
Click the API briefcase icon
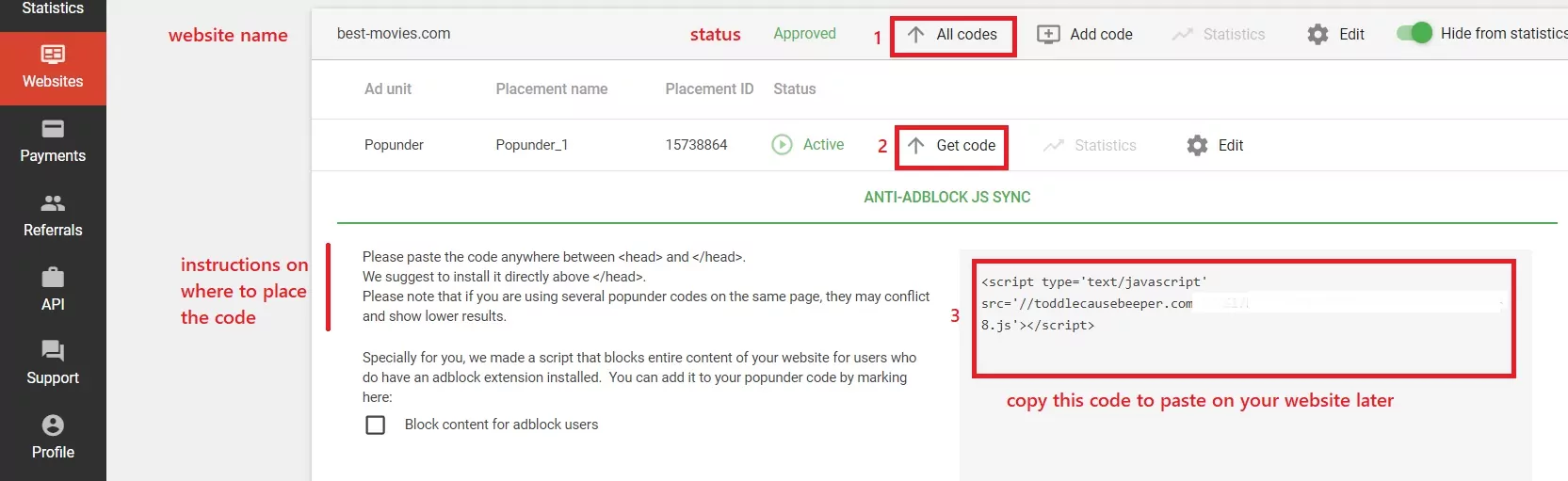pyautogui.click(x=53, y=277)
